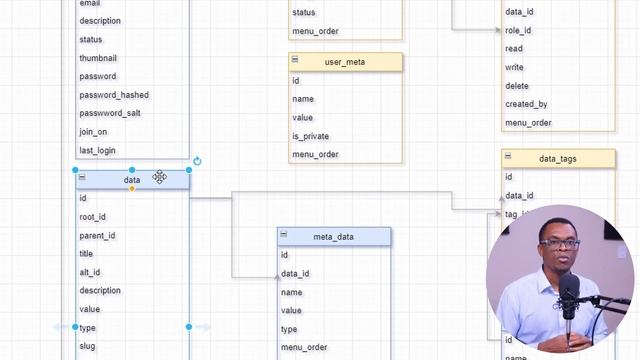
Task: Select the slug field in data table
Action: pyautogui.click(x=132, y=346)
